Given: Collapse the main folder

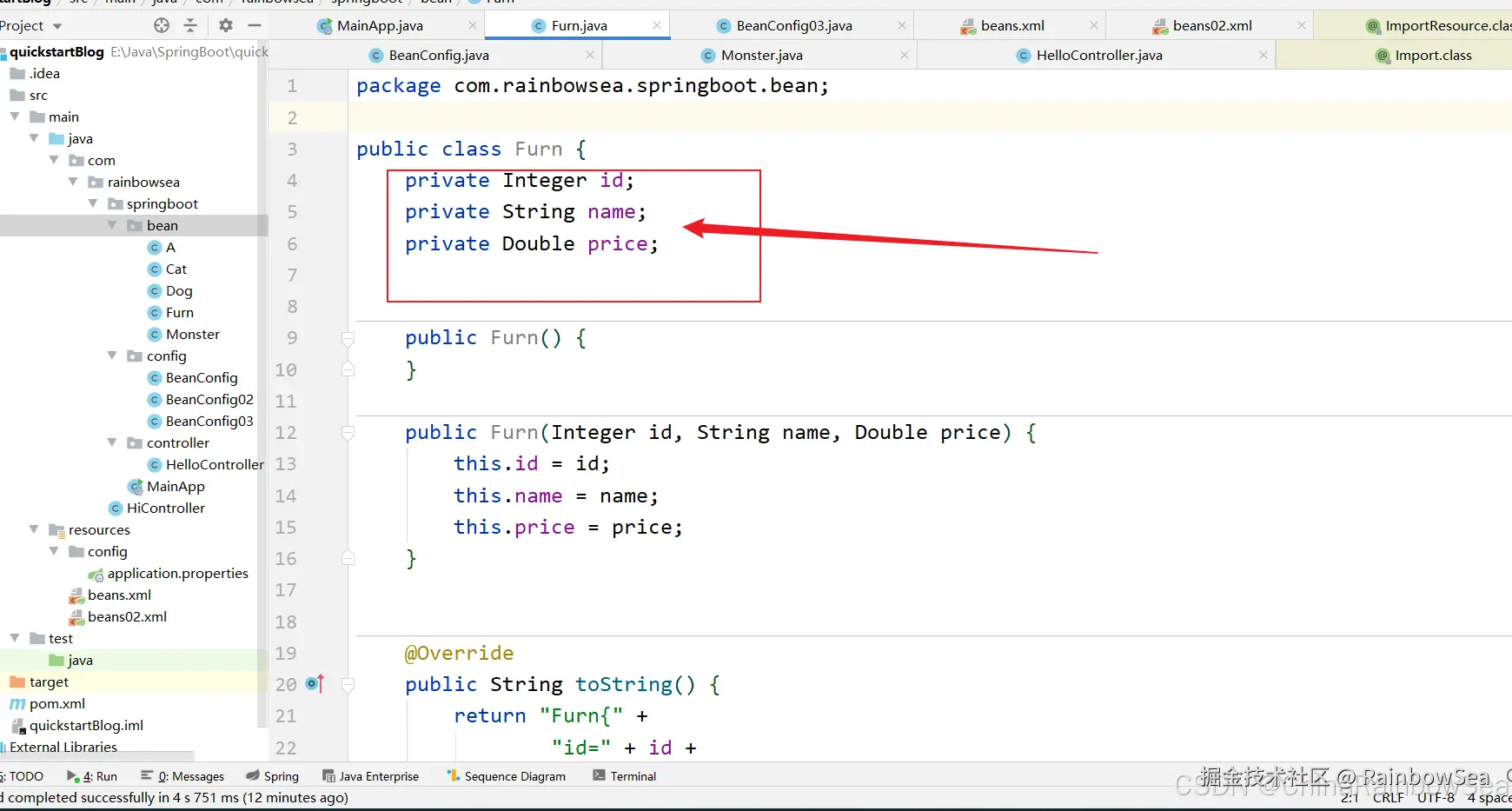Looking at the screenshot, I should pos(15,116).
